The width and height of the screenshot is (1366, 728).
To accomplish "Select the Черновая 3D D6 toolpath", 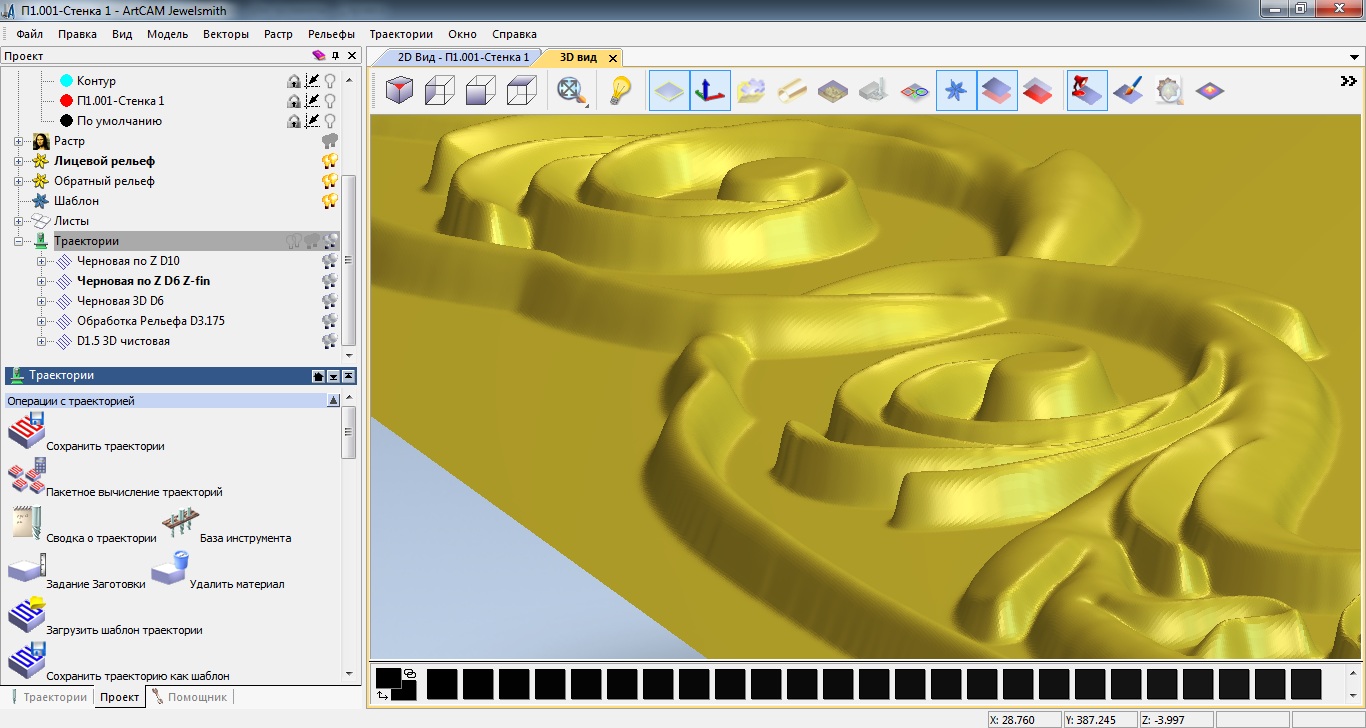I will coord(120,301).
